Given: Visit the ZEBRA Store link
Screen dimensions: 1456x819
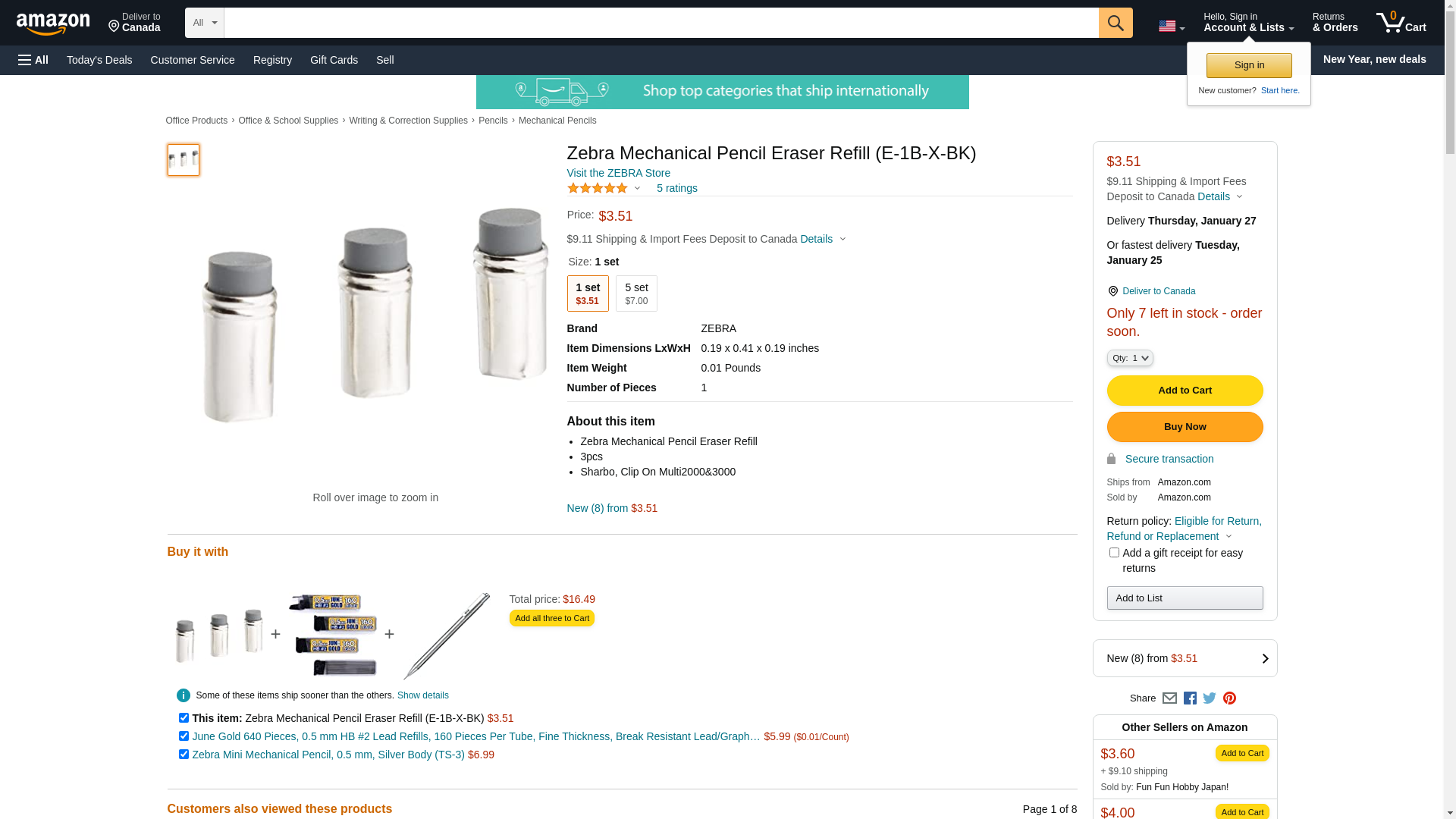Looking at the screenshot, I should tap(618, 173).
